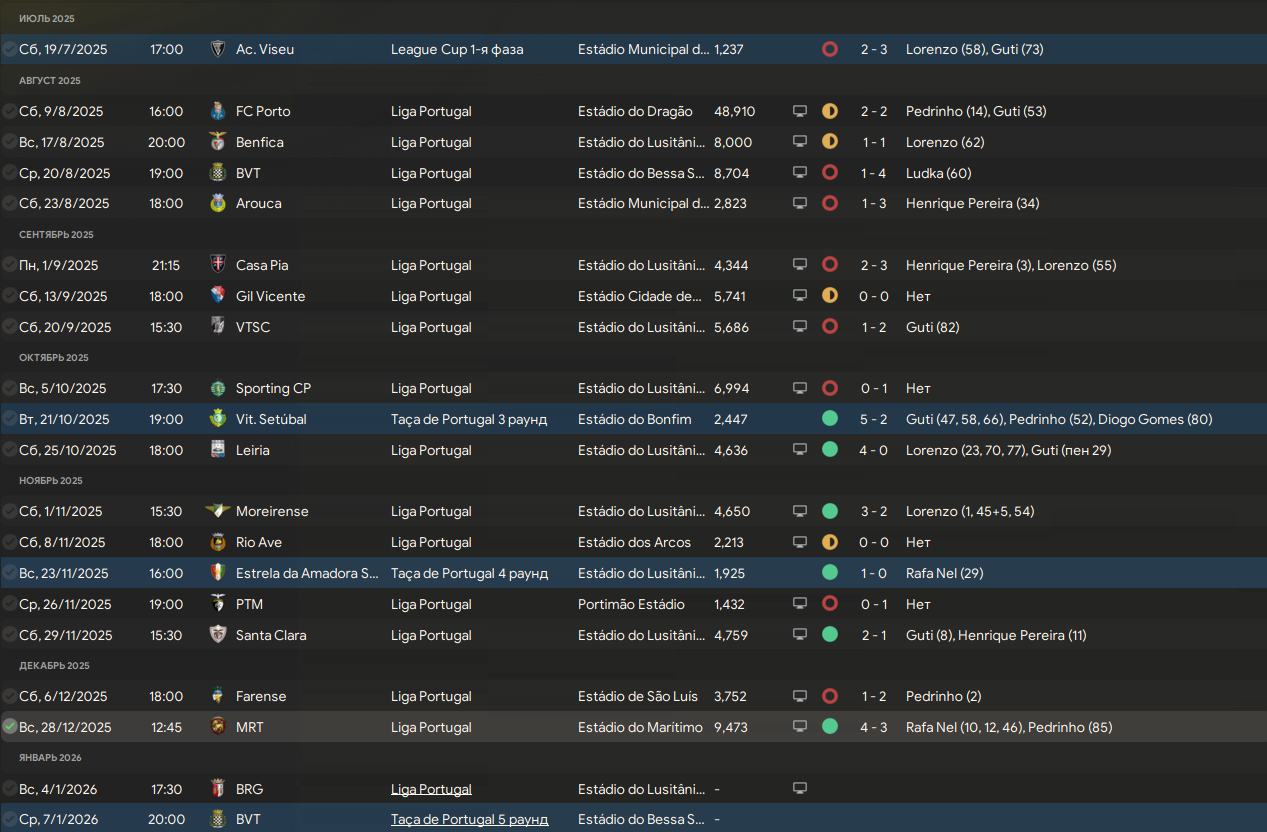
Task: Toggle the checkmark on the 28/12/2025 MRT row
Action: tap(10, 727)
